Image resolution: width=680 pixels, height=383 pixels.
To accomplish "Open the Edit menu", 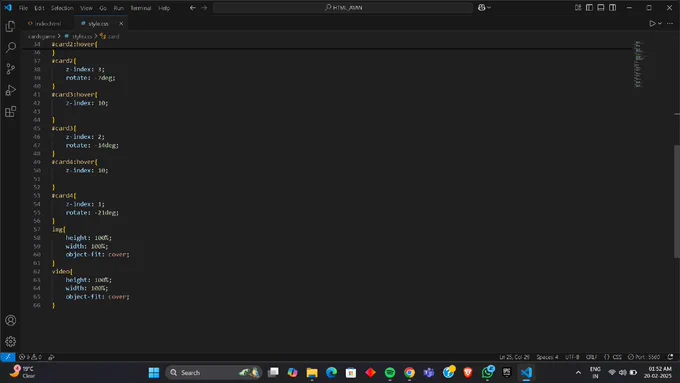I will (x=39, y=8).
